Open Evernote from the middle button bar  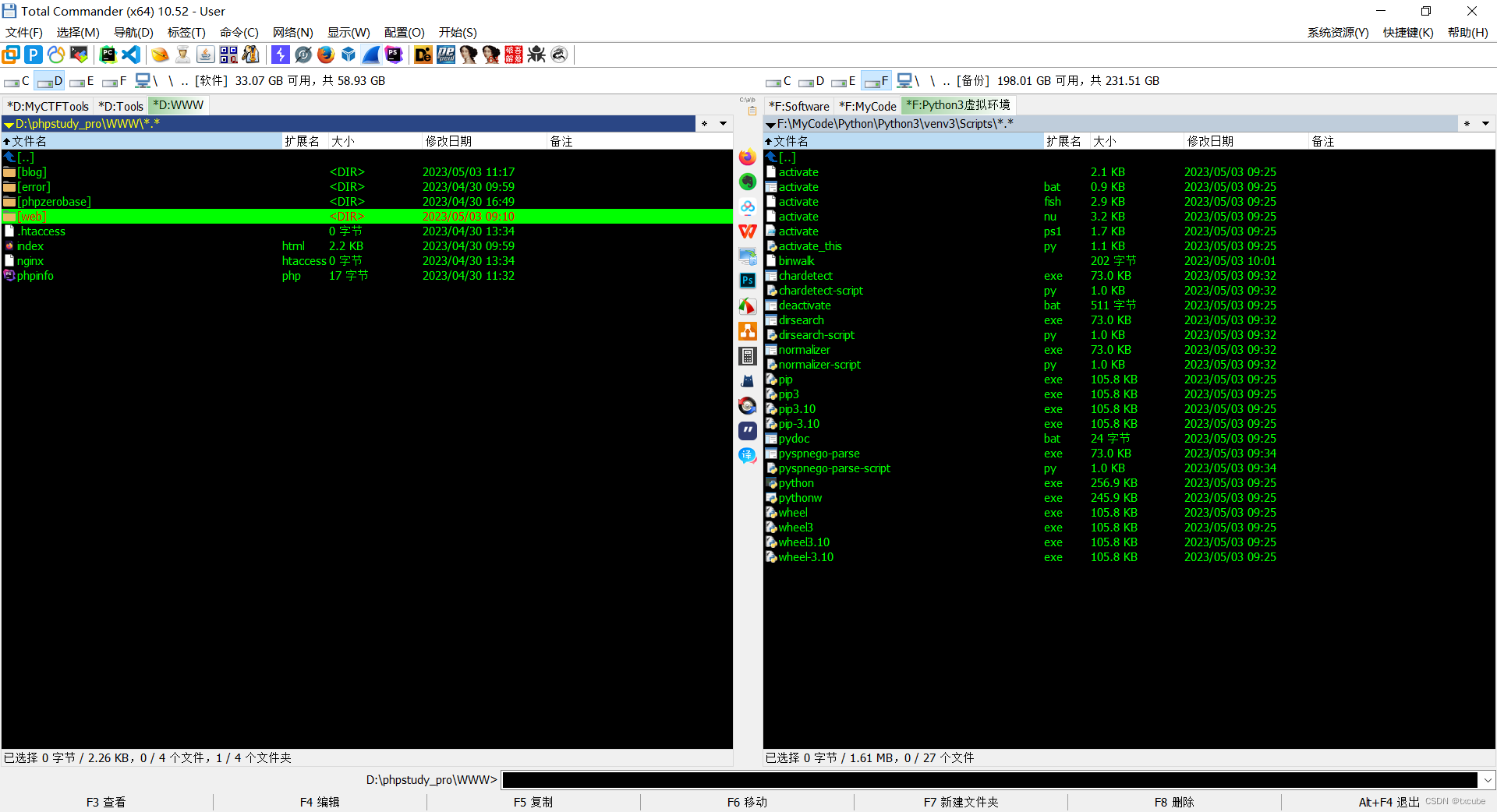click(747, 182)
